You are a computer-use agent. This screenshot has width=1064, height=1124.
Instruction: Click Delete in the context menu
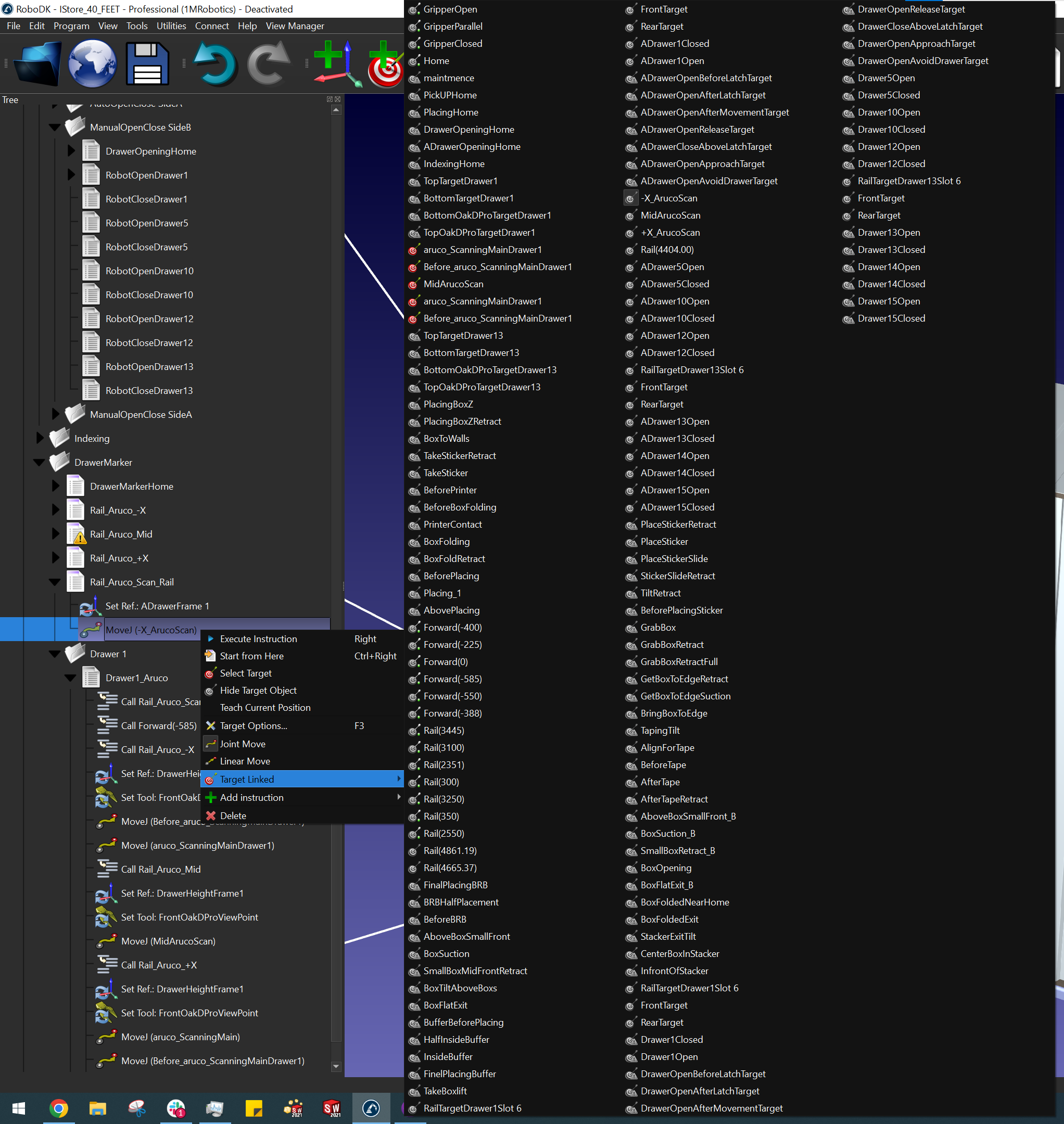point(233,815)
